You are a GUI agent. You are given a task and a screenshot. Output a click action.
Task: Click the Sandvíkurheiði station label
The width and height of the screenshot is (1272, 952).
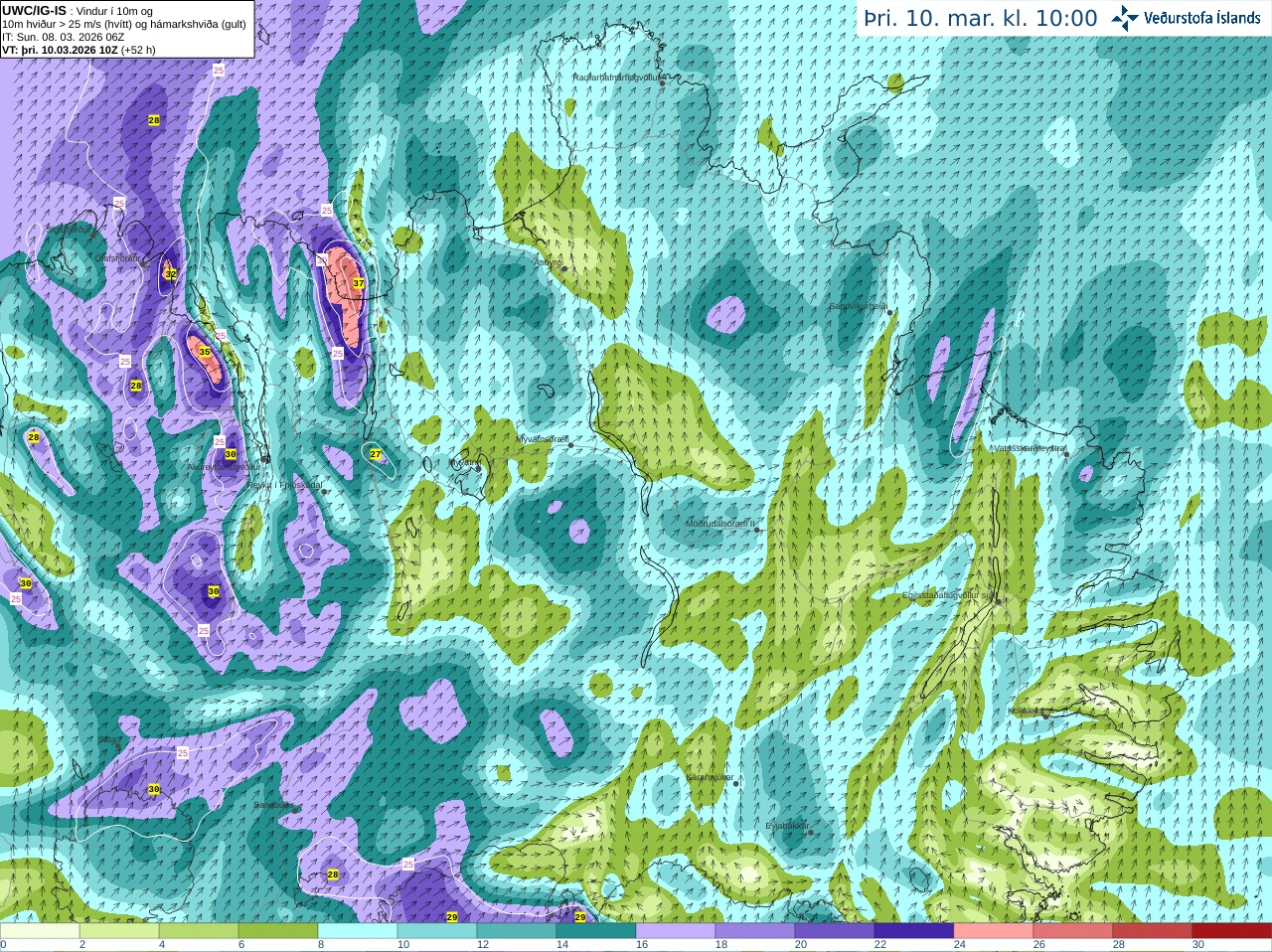click(859, 306)
